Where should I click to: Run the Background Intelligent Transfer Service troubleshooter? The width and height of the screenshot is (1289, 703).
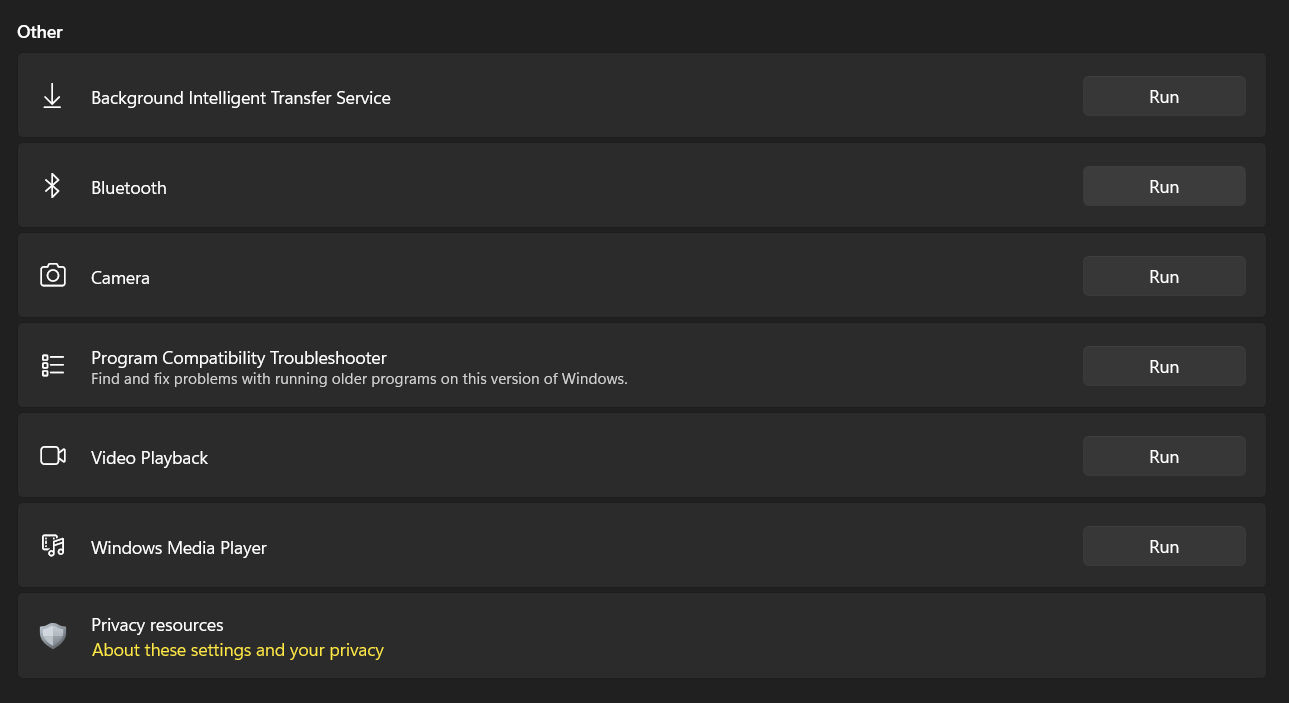point(1163,97)
